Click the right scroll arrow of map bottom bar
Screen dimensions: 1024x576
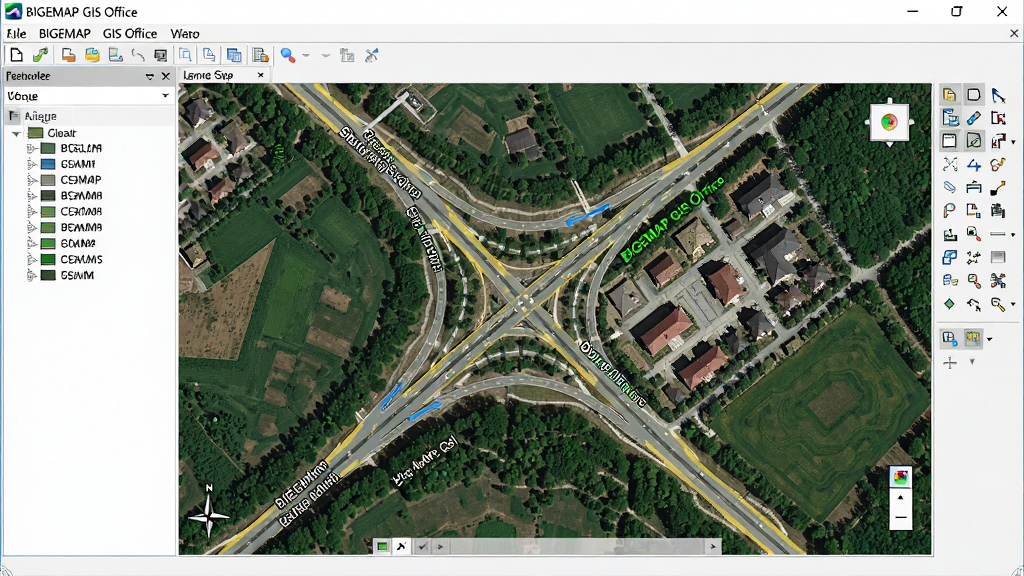[712, 546]
